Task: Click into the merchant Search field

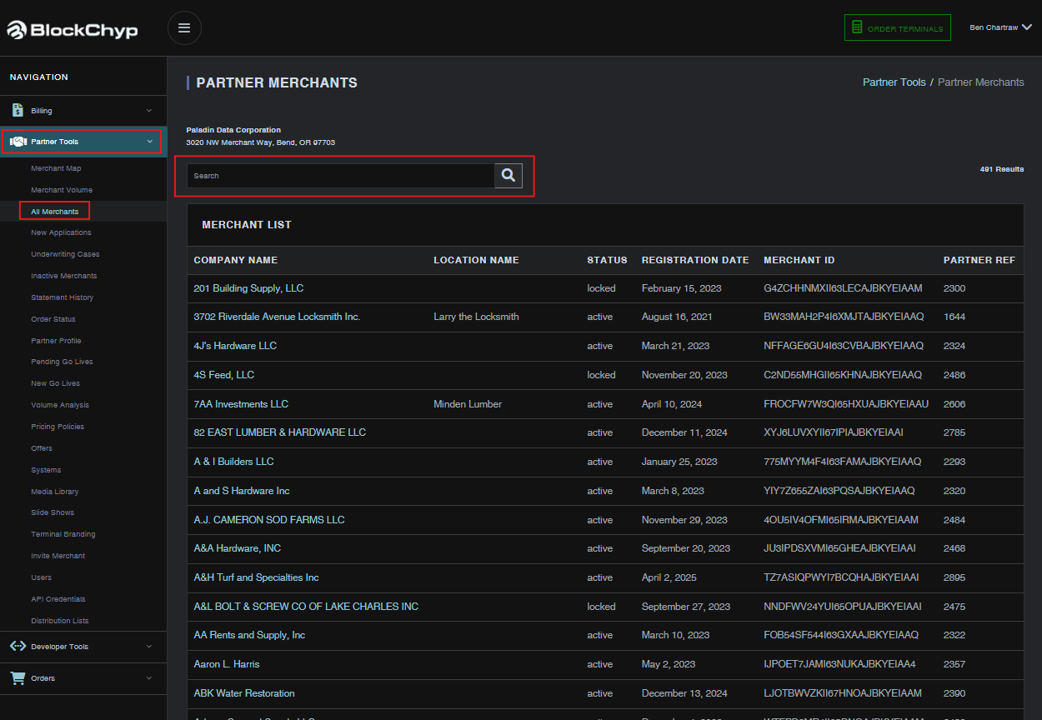Action: pyautogui.click(x=341, y=176)
